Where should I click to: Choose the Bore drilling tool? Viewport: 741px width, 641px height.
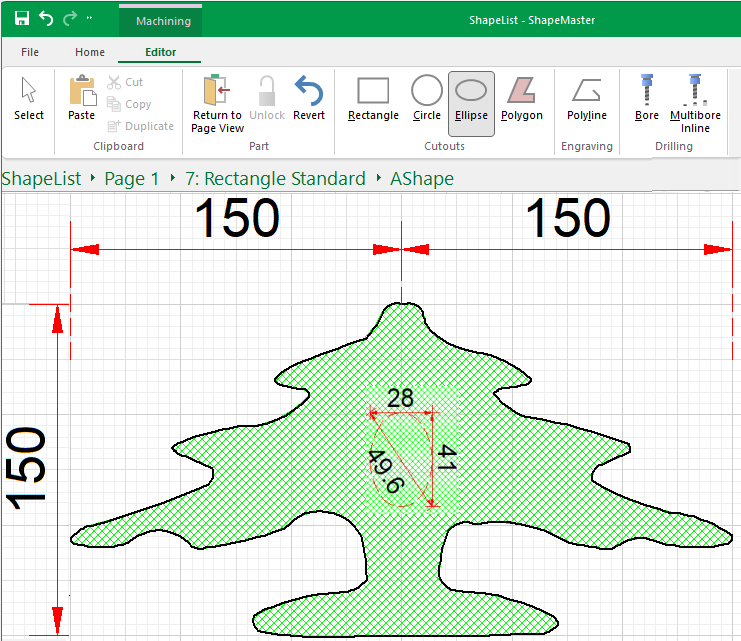tap(647, 100)
